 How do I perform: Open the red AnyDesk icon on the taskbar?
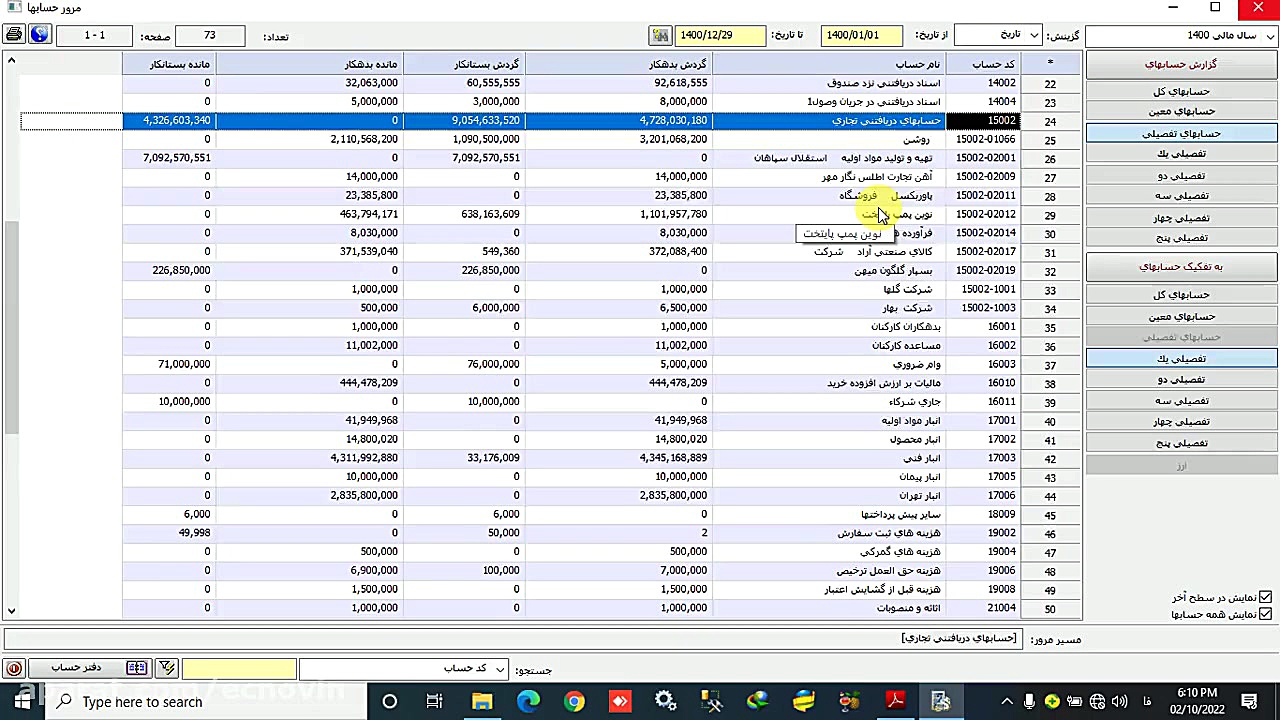620,701
